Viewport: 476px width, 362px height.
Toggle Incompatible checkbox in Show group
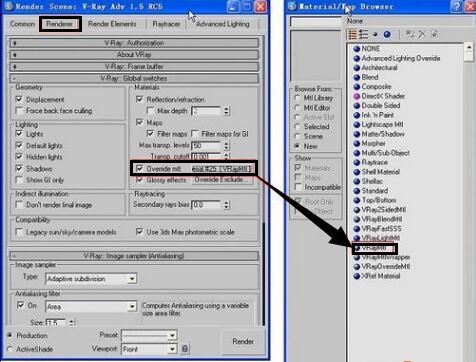pos(298,187)
